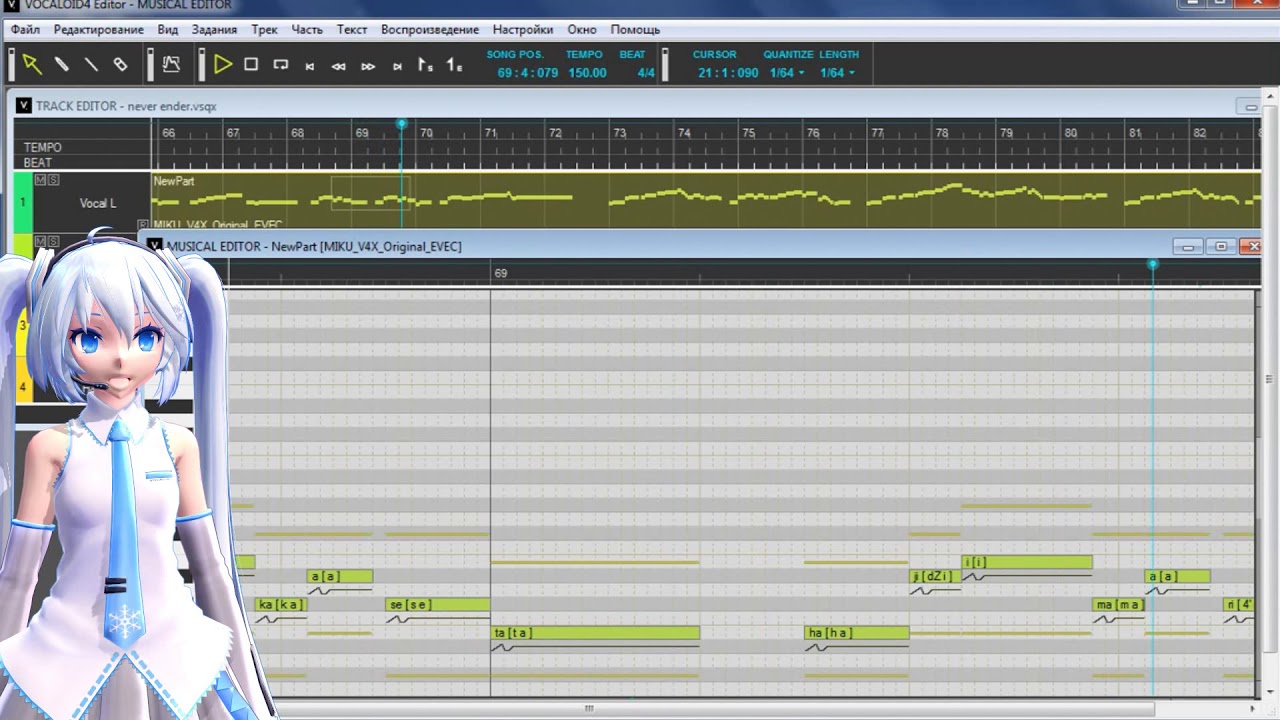The image size is (1280, 720).
Task: Select the note ta [ t a ]
Action: coord(595,633)
